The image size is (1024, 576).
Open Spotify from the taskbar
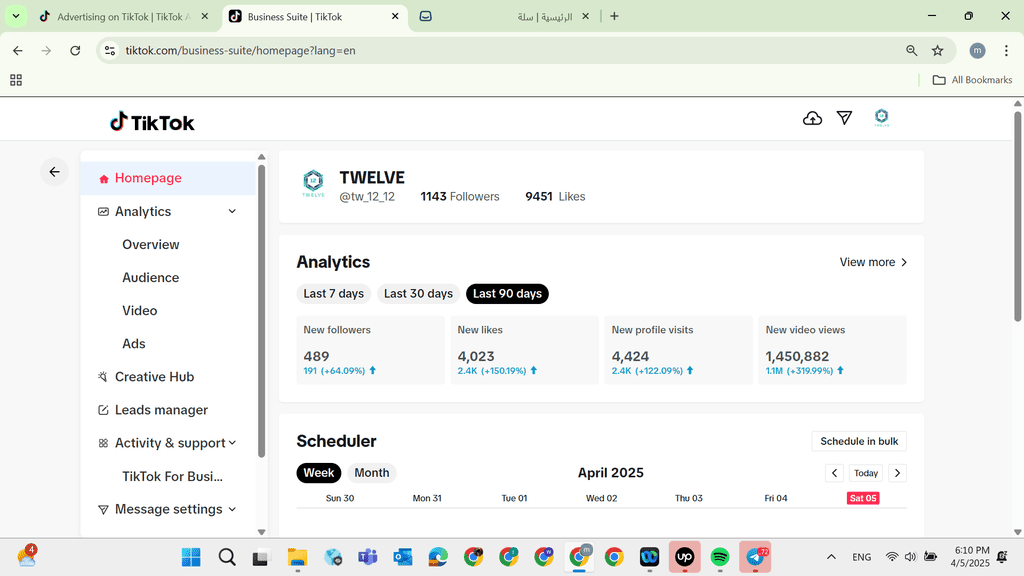(720, 557)
